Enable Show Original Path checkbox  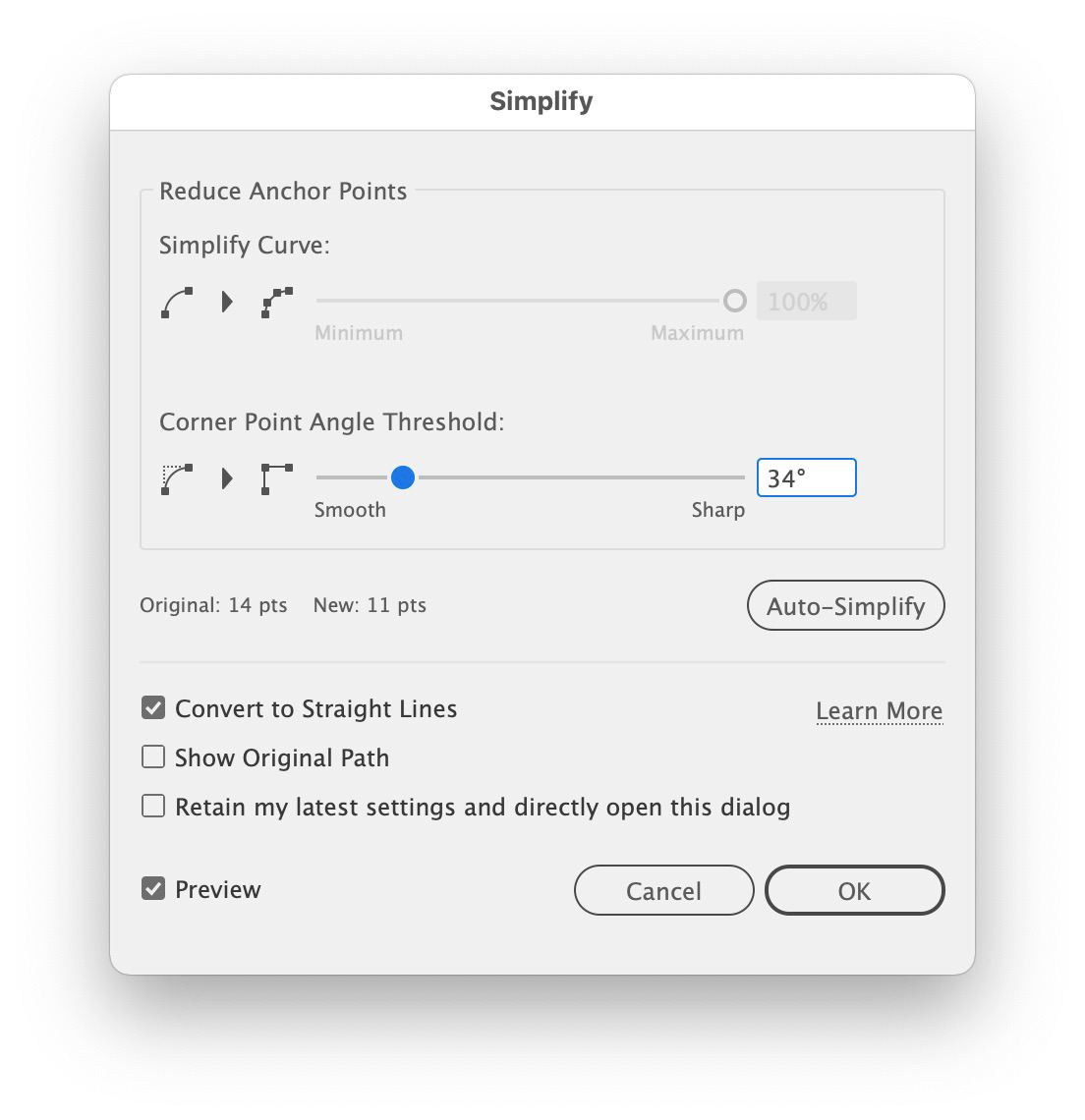pyautogui.click(x=153, y=756)
